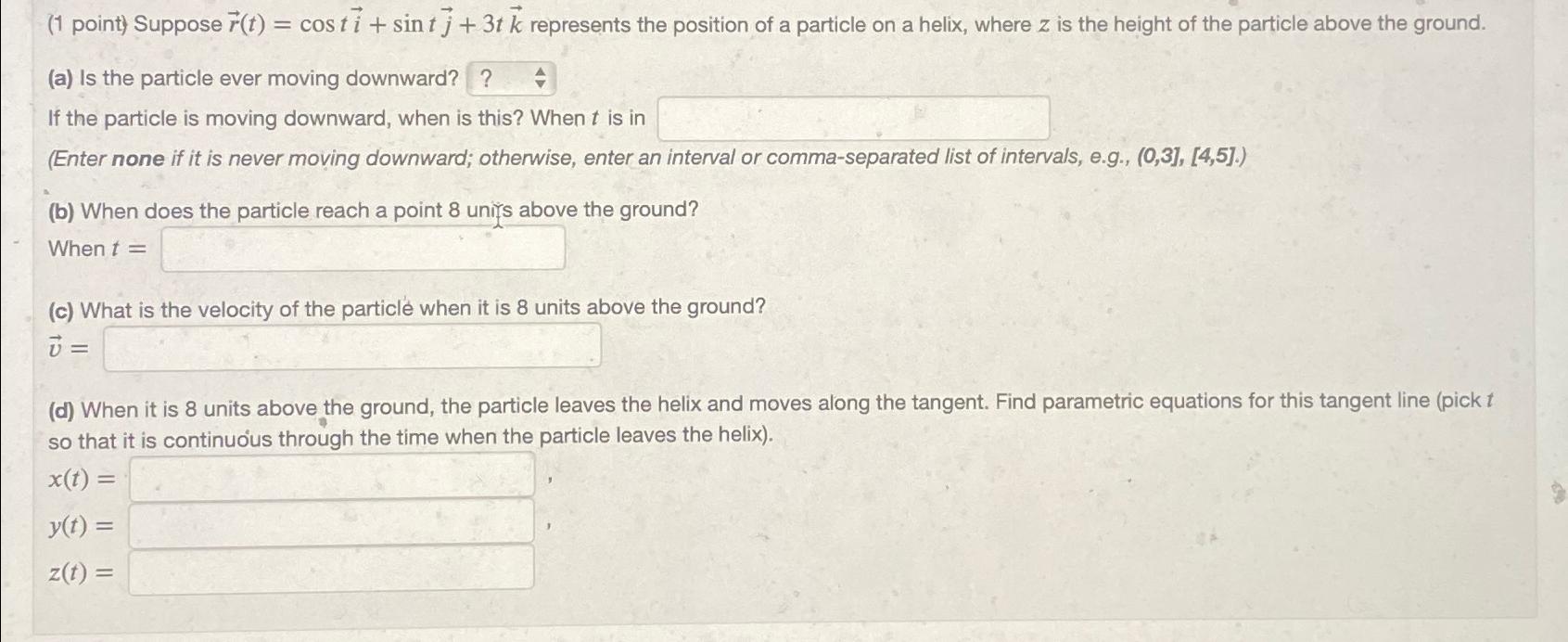Click the stepper arrows beside the "?" dropdown
This screenshot has height=642, width=1568.
pos(541,78)
